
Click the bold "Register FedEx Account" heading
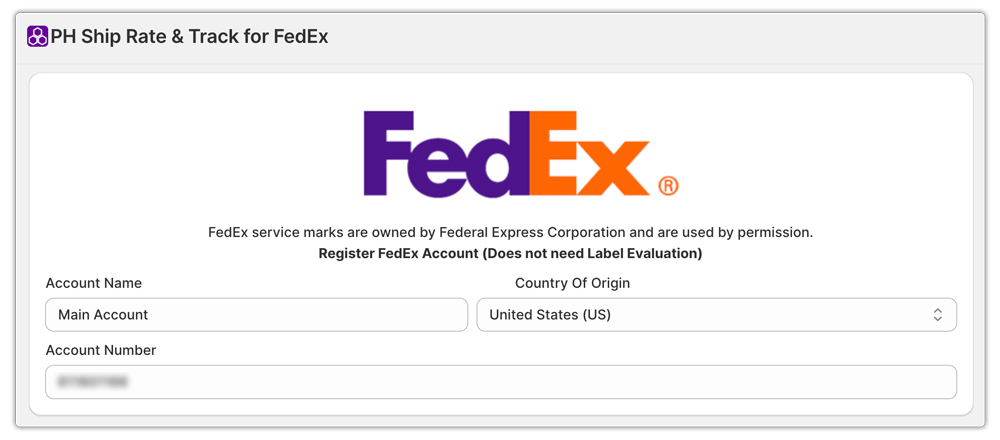398,254
